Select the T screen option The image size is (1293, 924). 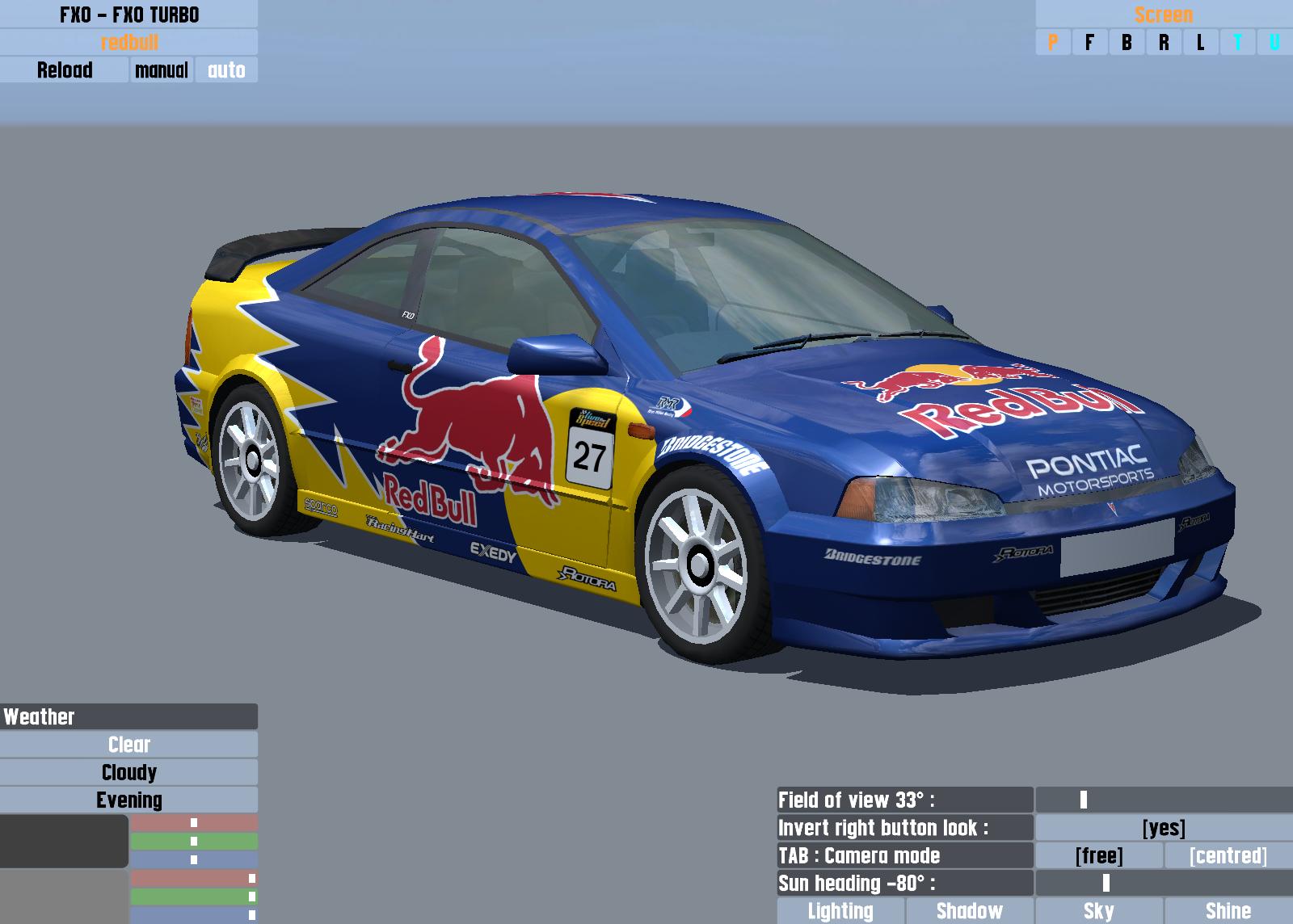coord(1237,42)
